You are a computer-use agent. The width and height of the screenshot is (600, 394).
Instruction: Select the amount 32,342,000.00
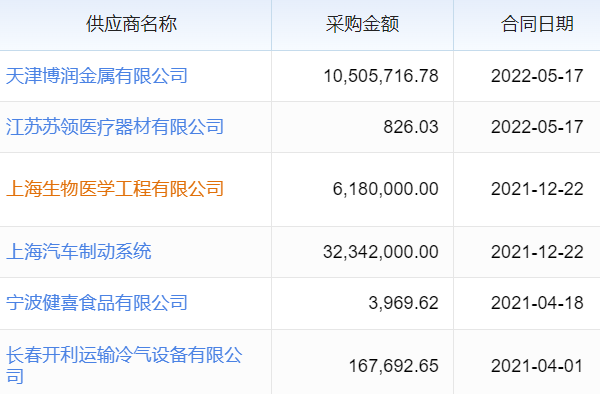click(x=381, y=252)
